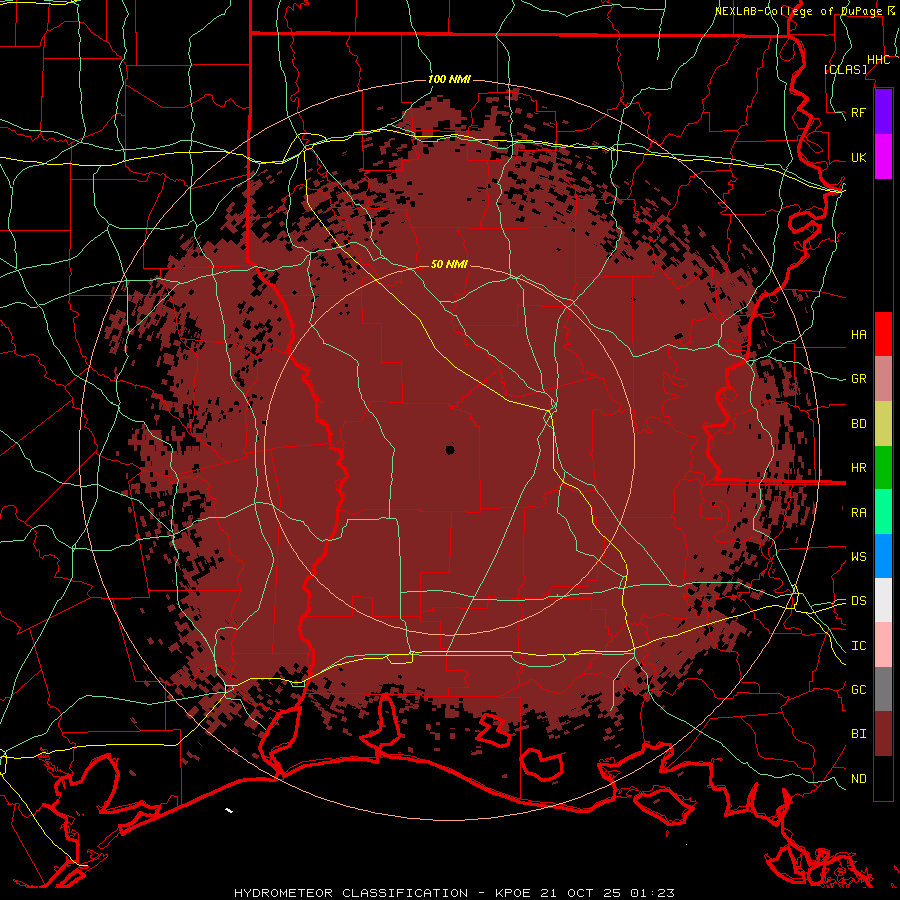
Task: Click the BI legend label
Action: pyautogui.click(x=859, y=734)
